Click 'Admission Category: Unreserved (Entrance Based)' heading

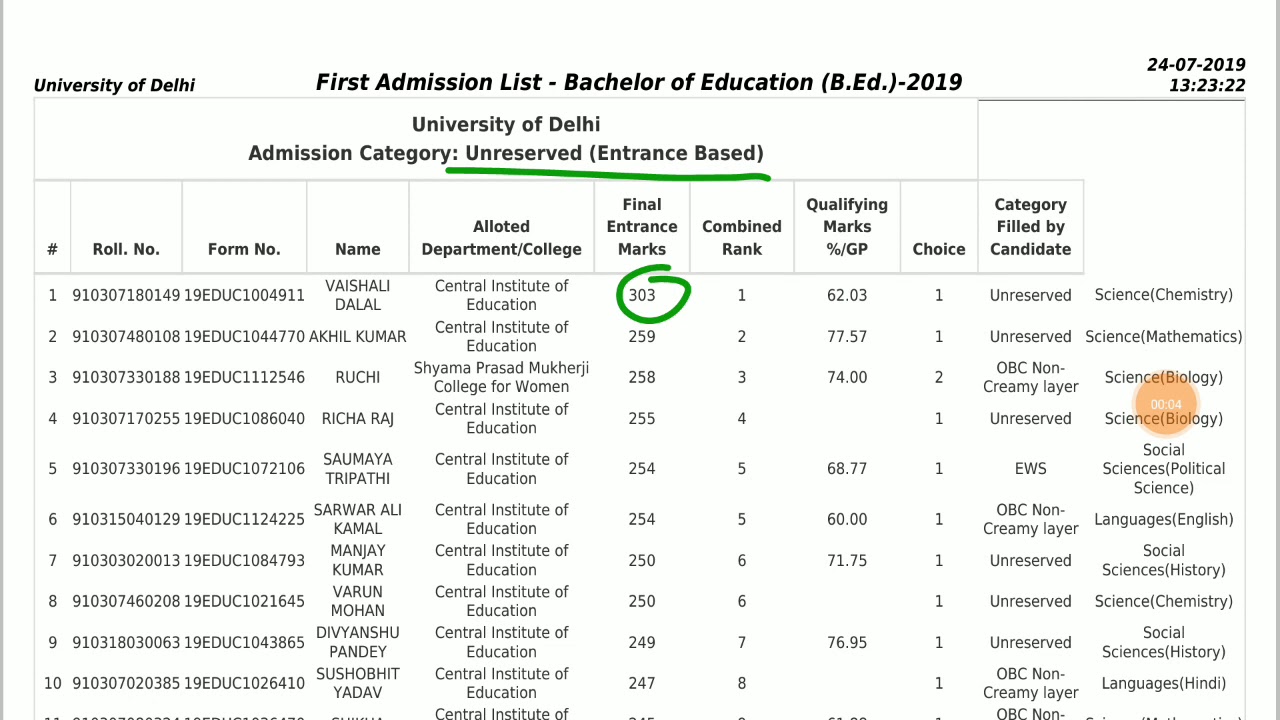(506, 154)
